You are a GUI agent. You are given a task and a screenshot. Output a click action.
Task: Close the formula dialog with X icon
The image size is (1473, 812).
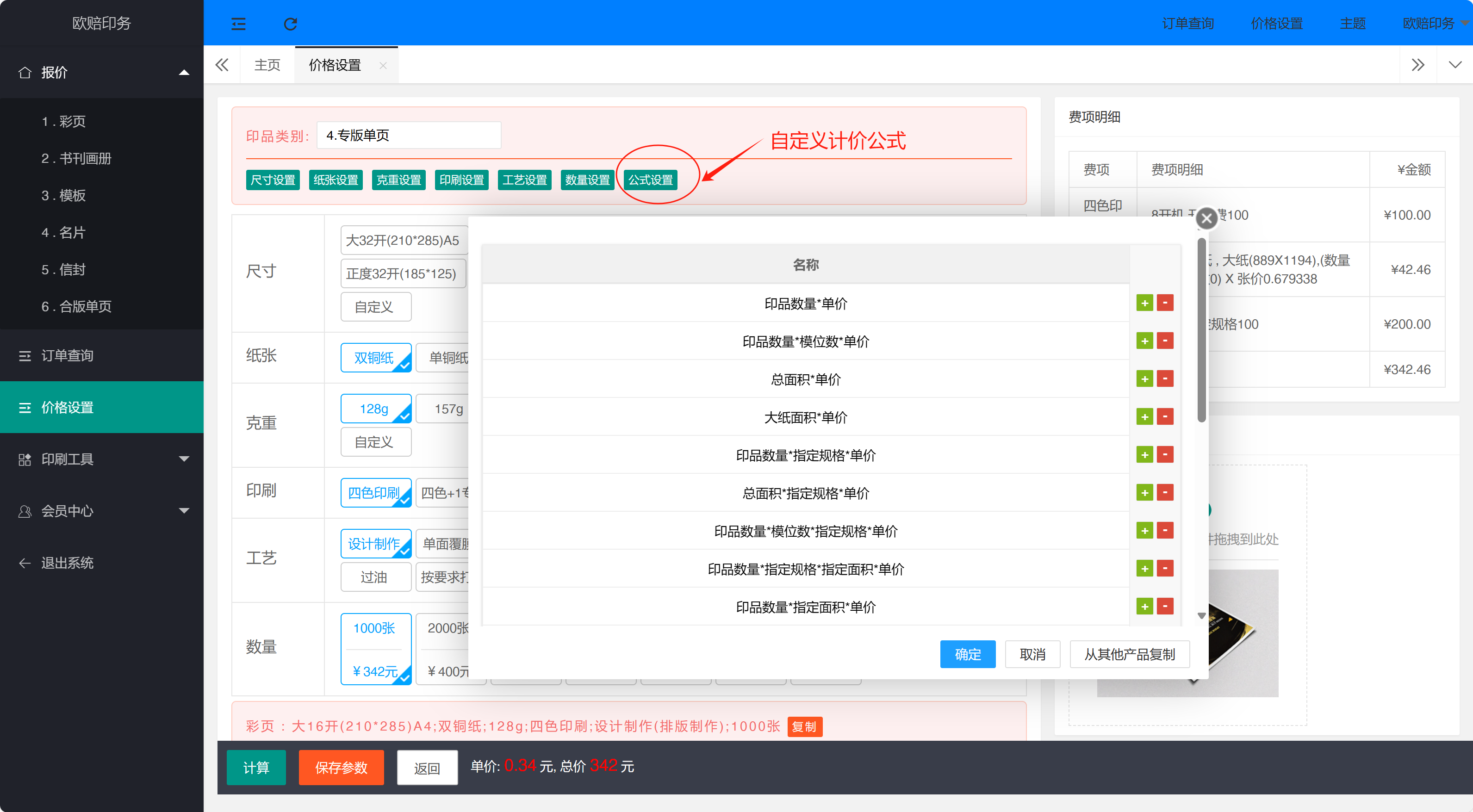pos(1206,218)
